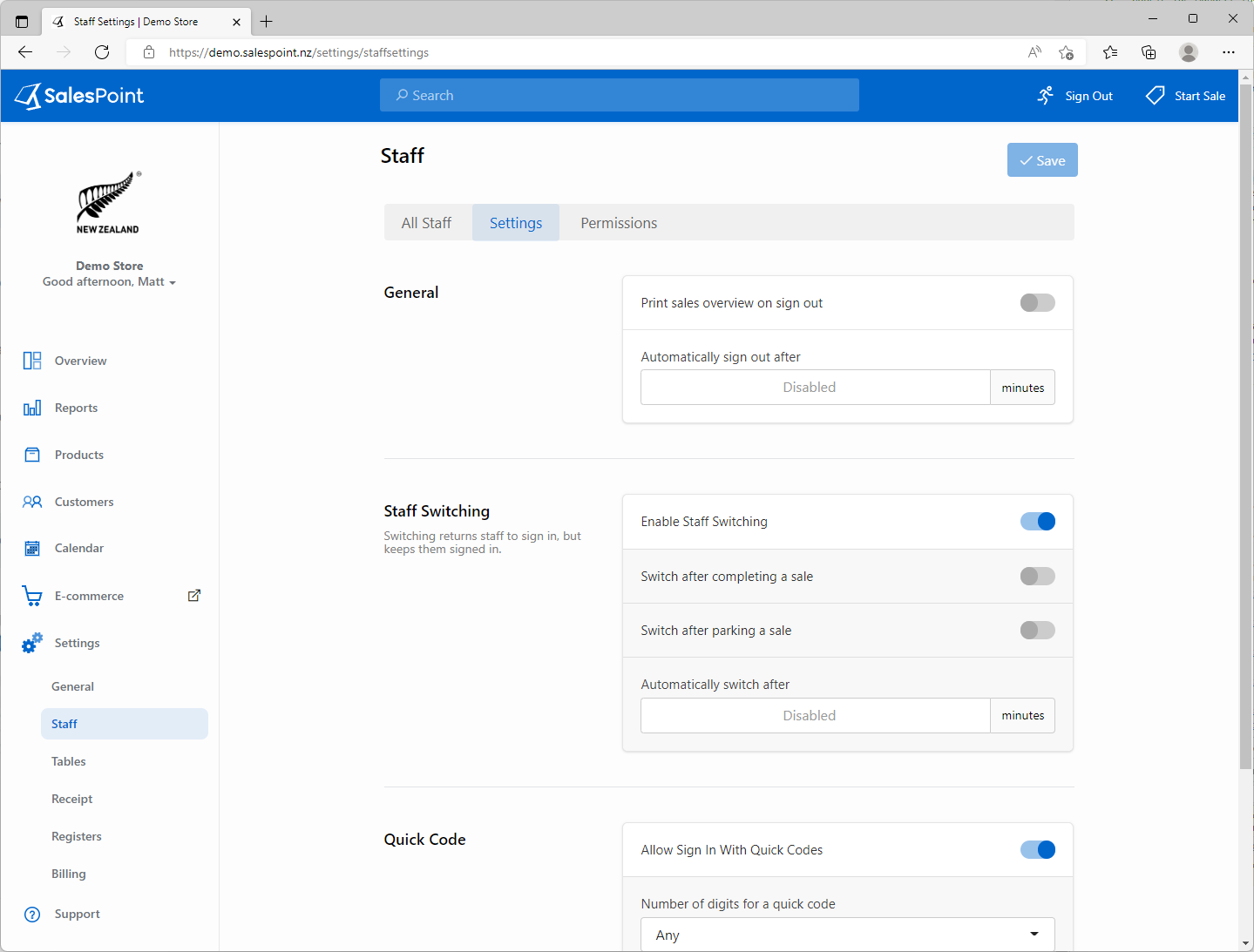The image size is (1254, 952).
Task: Turn on Switch after completing a sale
Action: [1037, 577]
